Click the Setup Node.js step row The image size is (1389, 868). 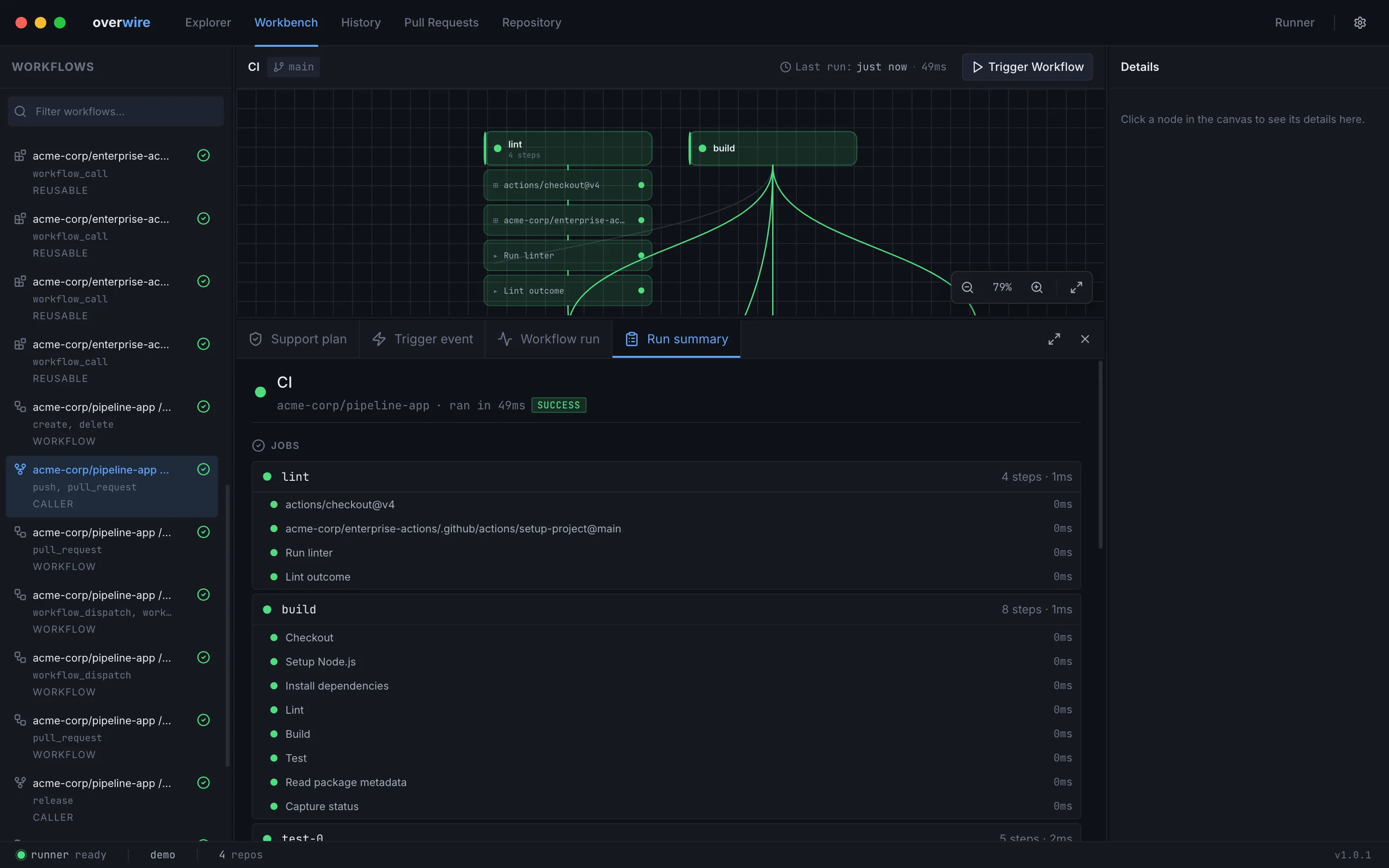[x=666, y=662]
